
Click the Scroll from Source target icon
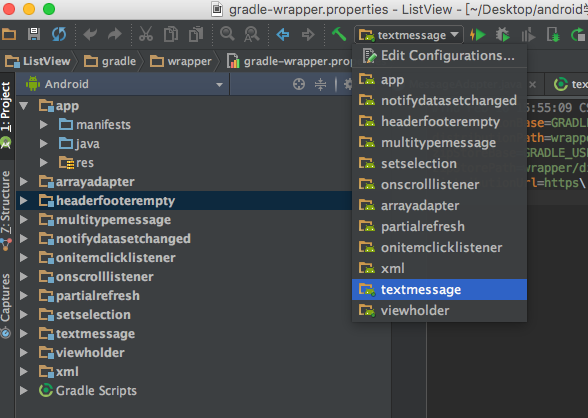coord(299,84)
